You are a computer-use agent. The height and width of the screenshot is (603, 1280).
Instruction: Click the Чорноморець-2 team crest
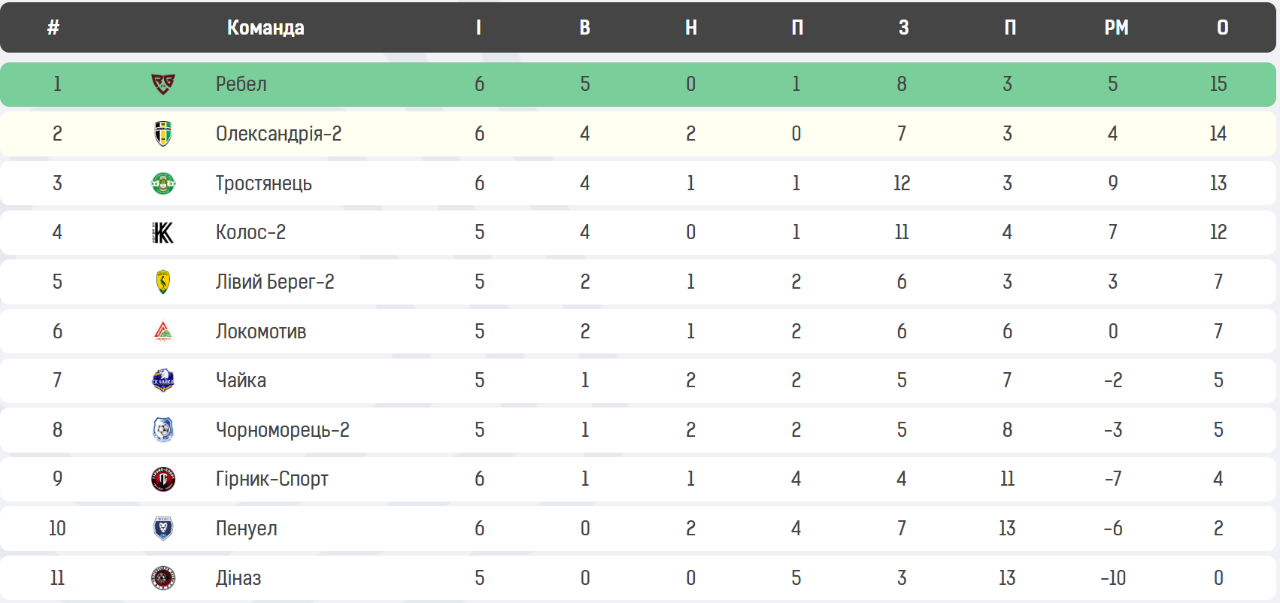click(x=163, y=430)
